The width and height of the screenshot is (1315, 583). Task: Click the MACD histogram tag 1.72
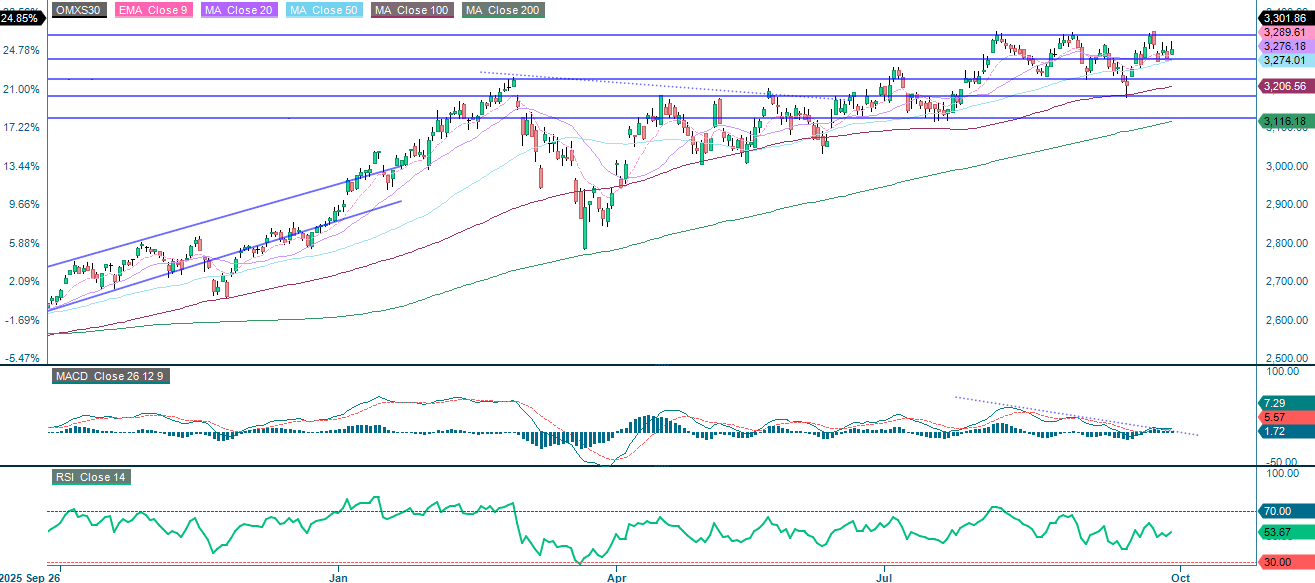(1285, 430)
